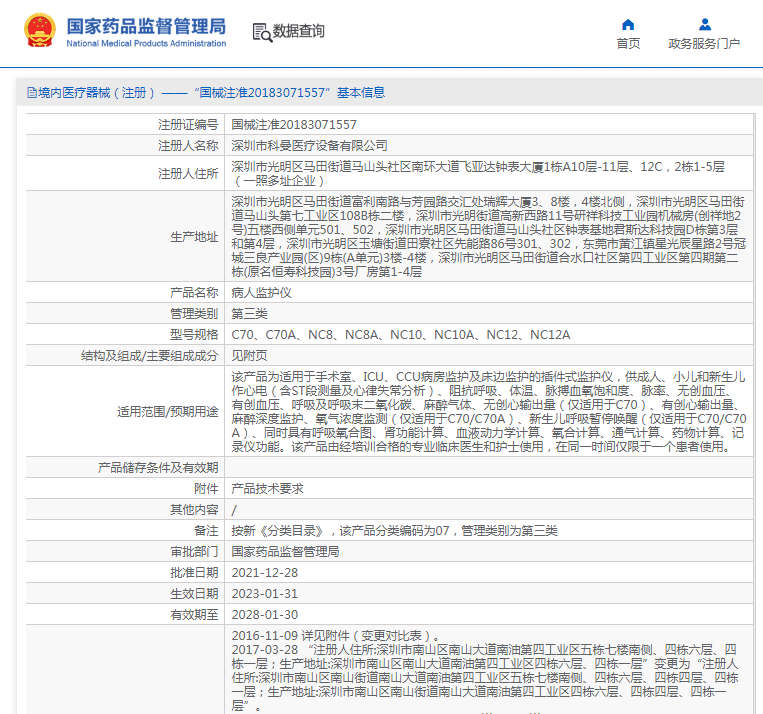The image size is (763, 714).
Task: Open the 政务服务门户 link
Action: pyautogui.click(x=704, y=44)
